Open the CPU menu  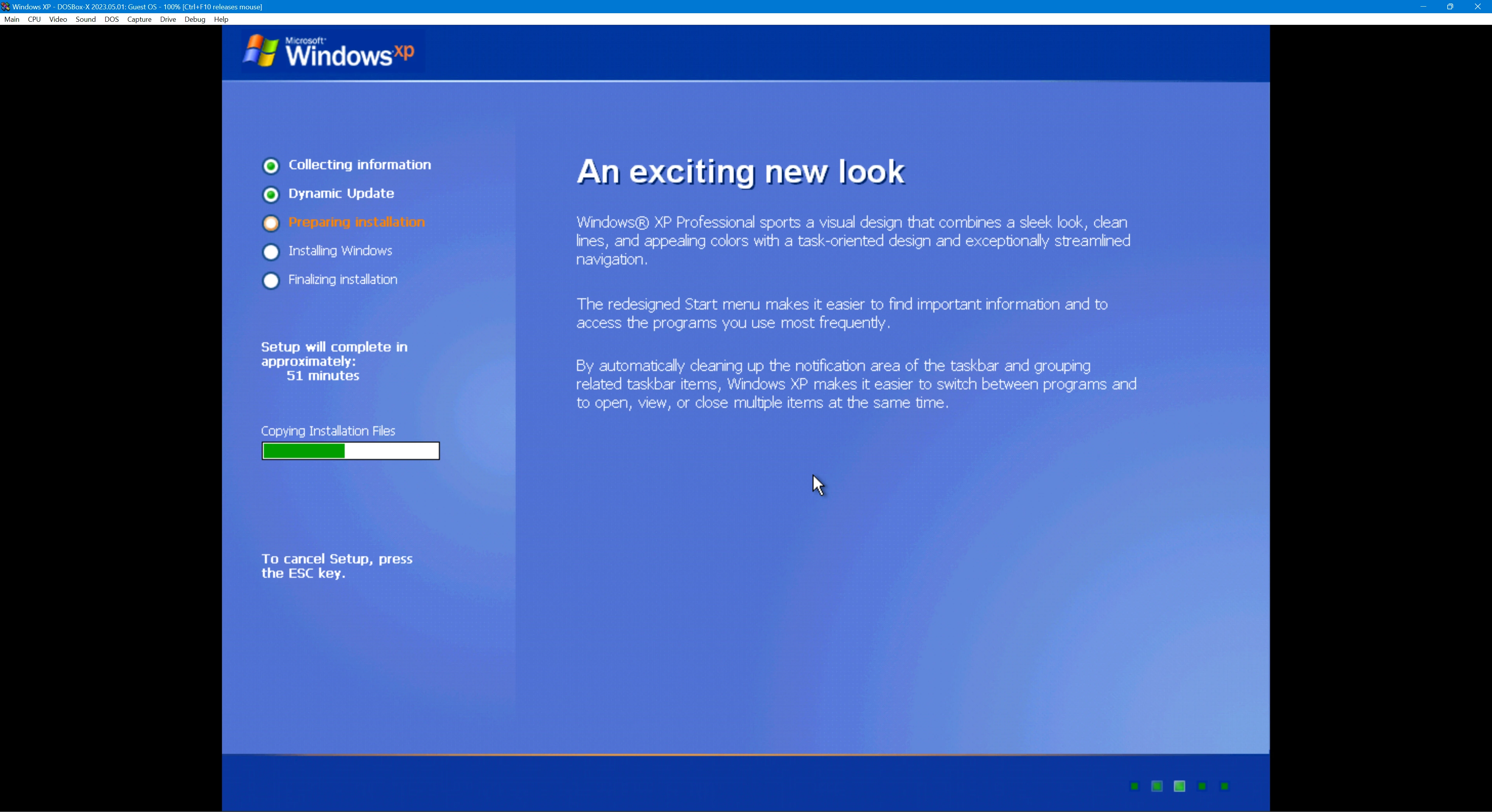[34, 19]
